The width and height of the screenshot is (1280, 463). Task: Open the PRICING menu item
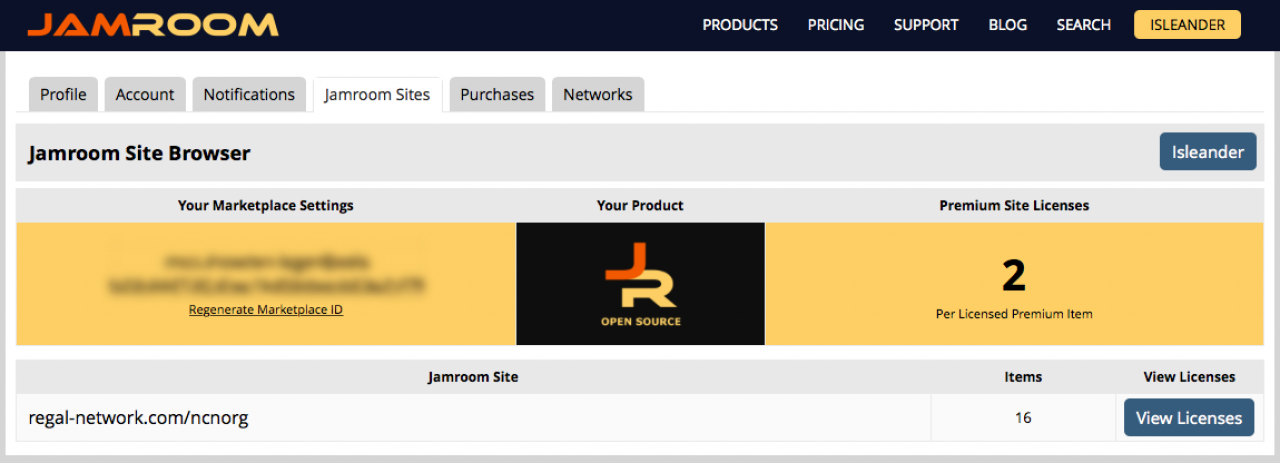tap(836, 25)
